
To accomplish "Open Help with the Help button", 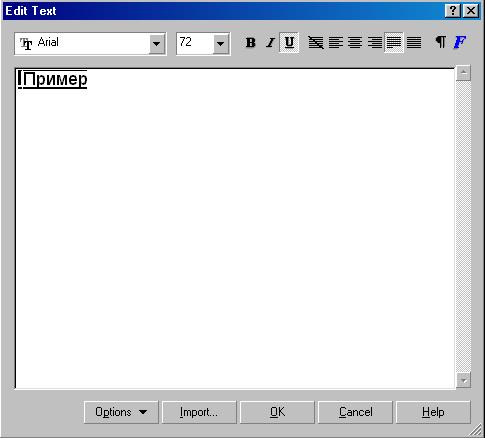I will [433, 412].
